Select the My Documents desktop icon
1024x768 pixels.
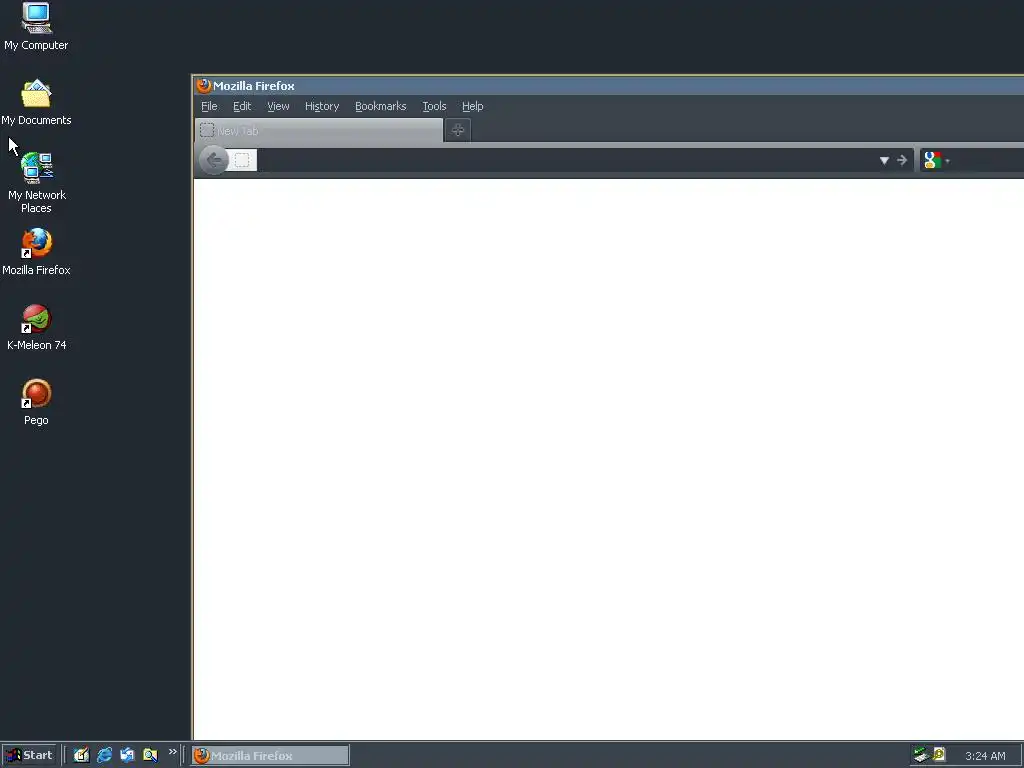click(36, 102)
